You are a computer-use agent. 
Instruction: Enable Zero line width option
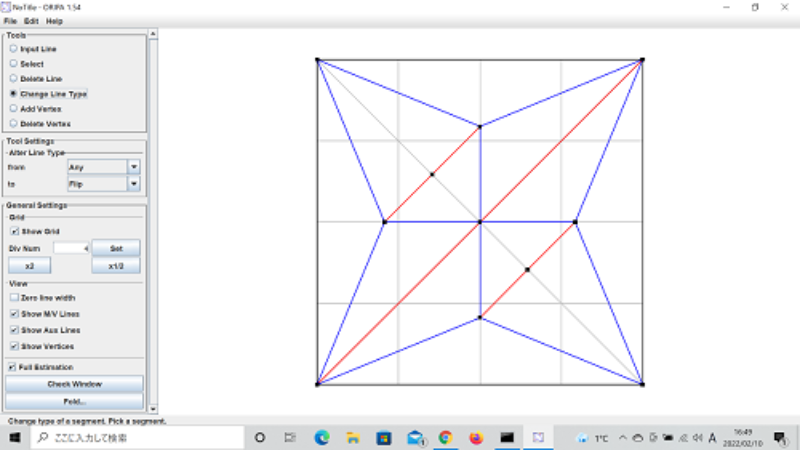pos(14,297)
